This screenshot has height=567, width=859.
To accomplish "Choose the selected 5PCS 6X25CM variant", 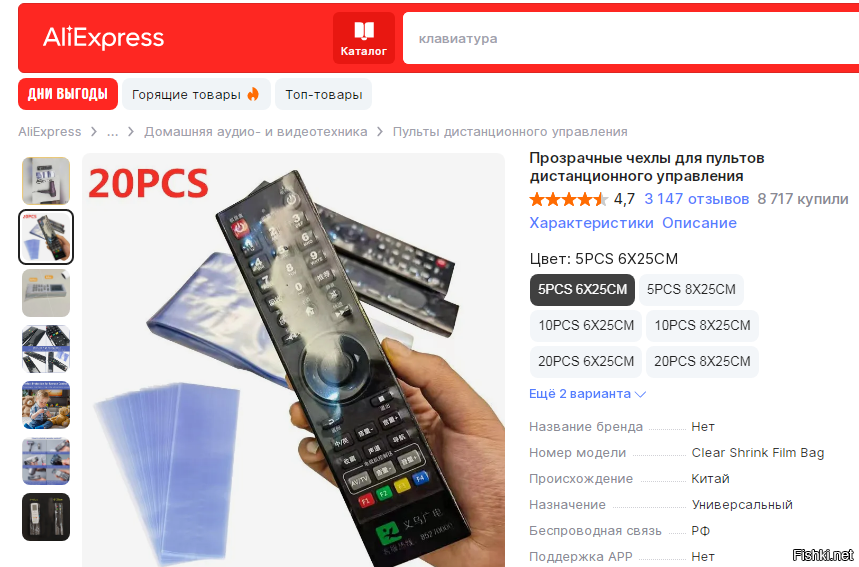I will [x=582, y=290].
